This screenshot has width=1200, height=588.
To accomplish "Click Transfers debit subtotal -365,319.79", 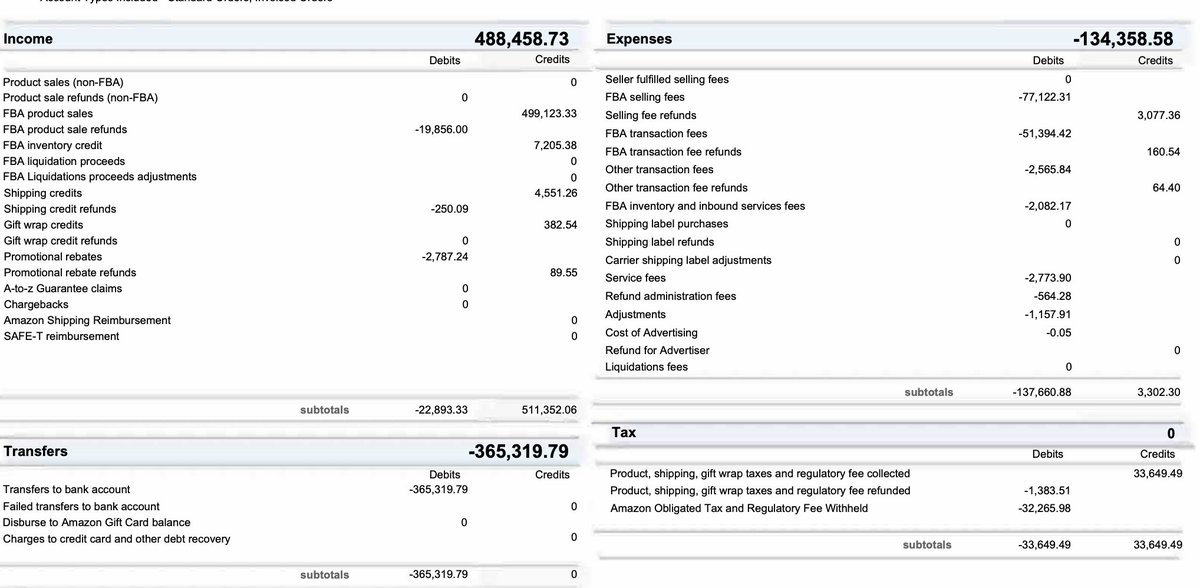I will [438, 575].
